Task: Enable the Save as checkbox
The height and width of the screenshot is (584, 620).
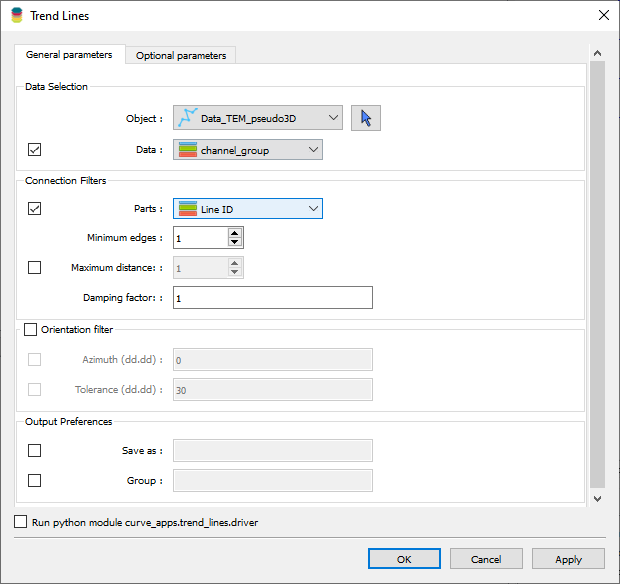Action: coord(35,451)
